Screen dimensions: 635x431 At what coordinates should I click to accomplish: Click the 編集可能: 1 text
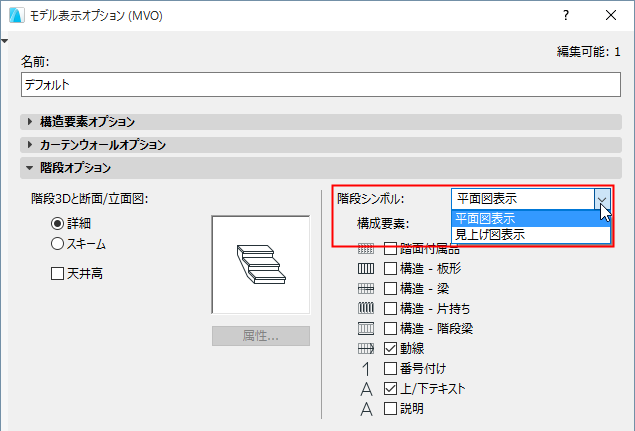(x=588, y=52)
